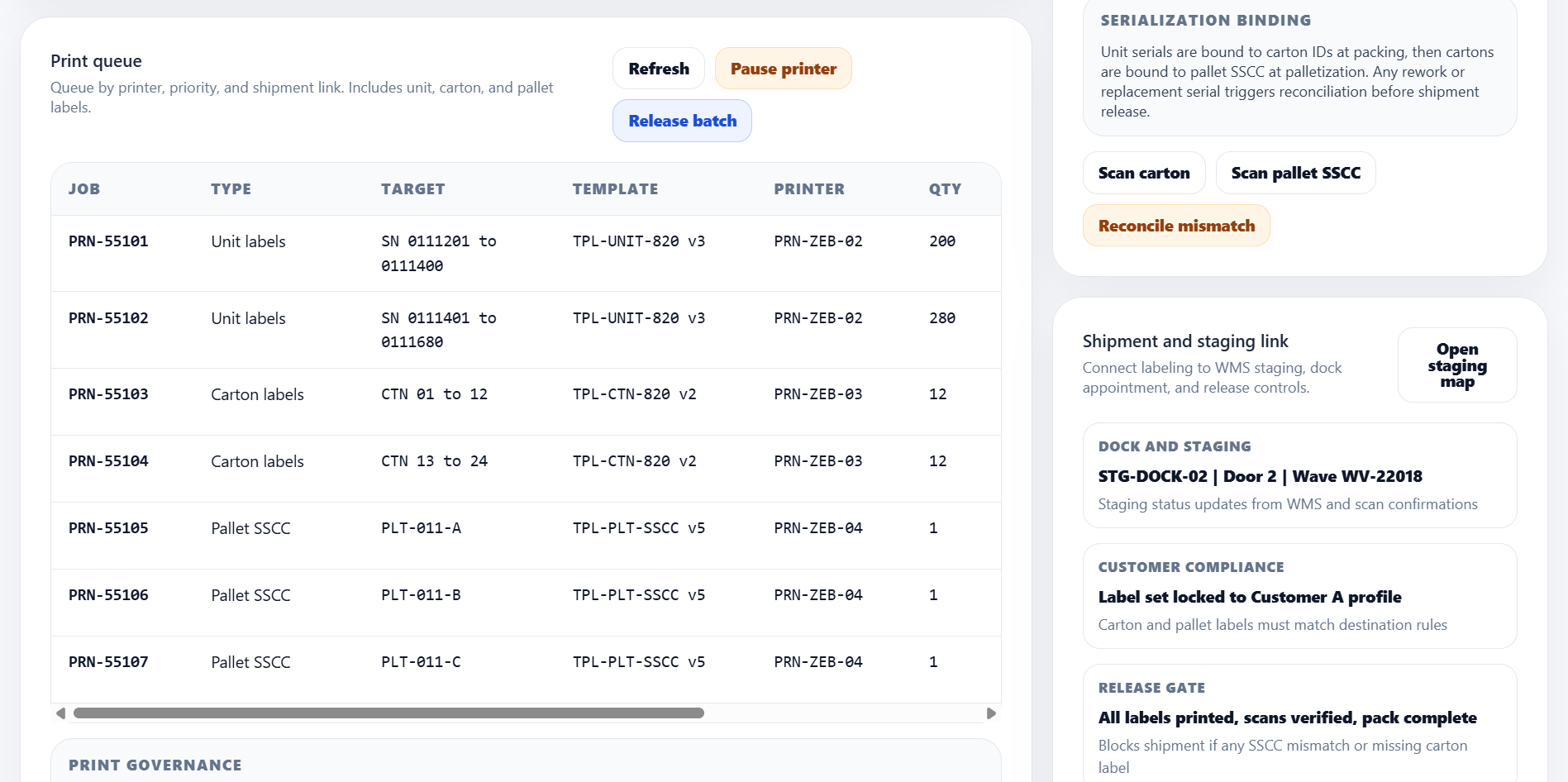Image resolution: width=1568 pixels, height=782 pixels.
Task: Click the PRINTER column header
Action: (808, 189)
